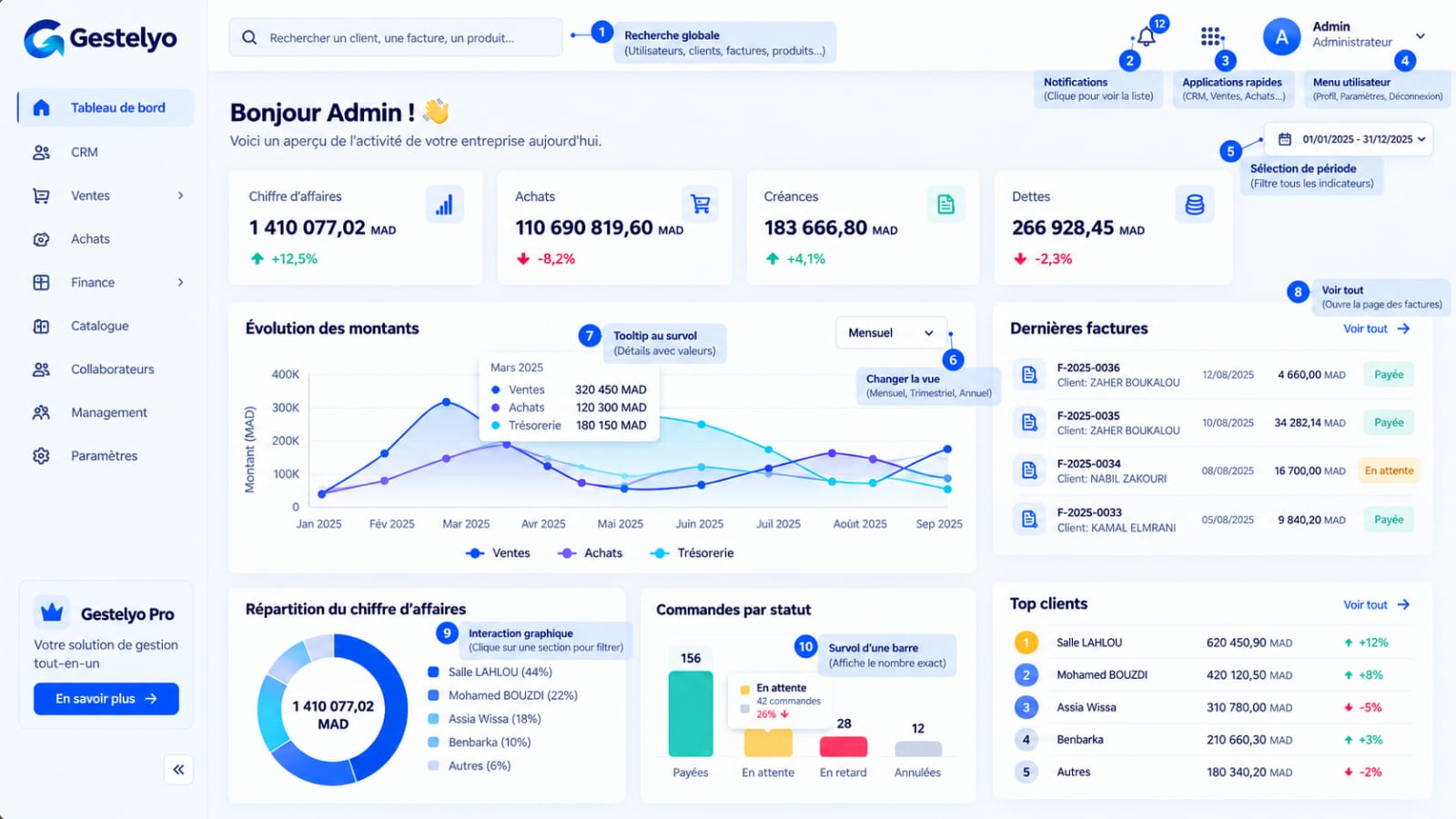Screen dimensions: 1456x819
Task: Click the Gestelyo logo
Action: [x=100, y=38]
